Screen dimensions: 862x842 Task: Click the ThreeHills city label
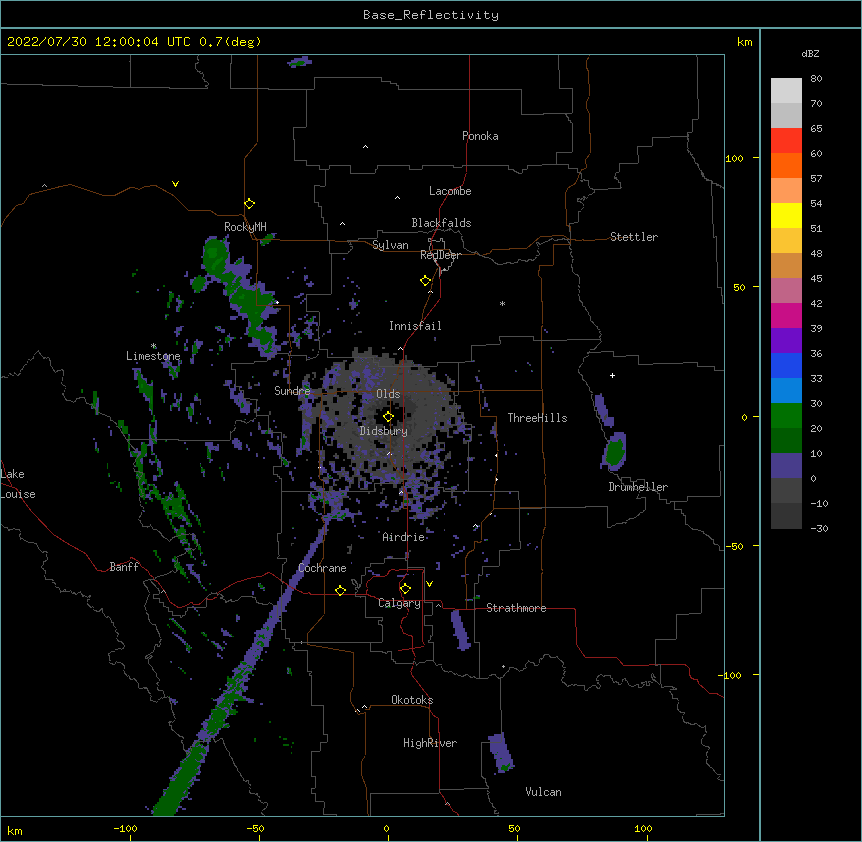point(537,418)
